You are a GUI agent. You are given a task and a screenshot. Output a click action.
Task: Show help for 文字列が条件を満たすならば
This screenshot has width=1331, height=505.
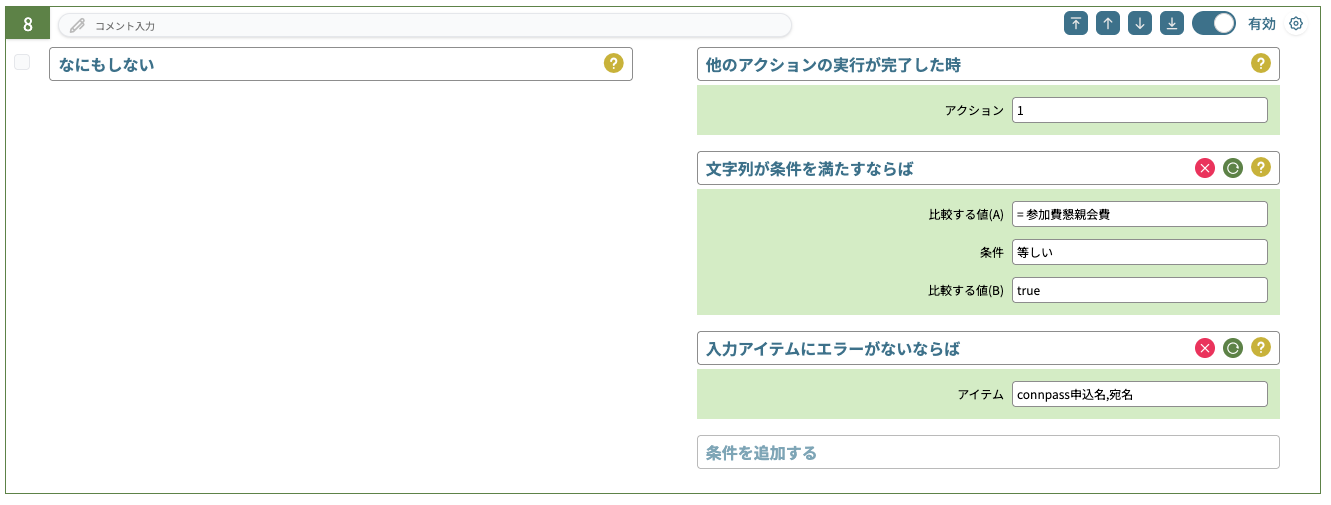click(x=1261, y=168)
